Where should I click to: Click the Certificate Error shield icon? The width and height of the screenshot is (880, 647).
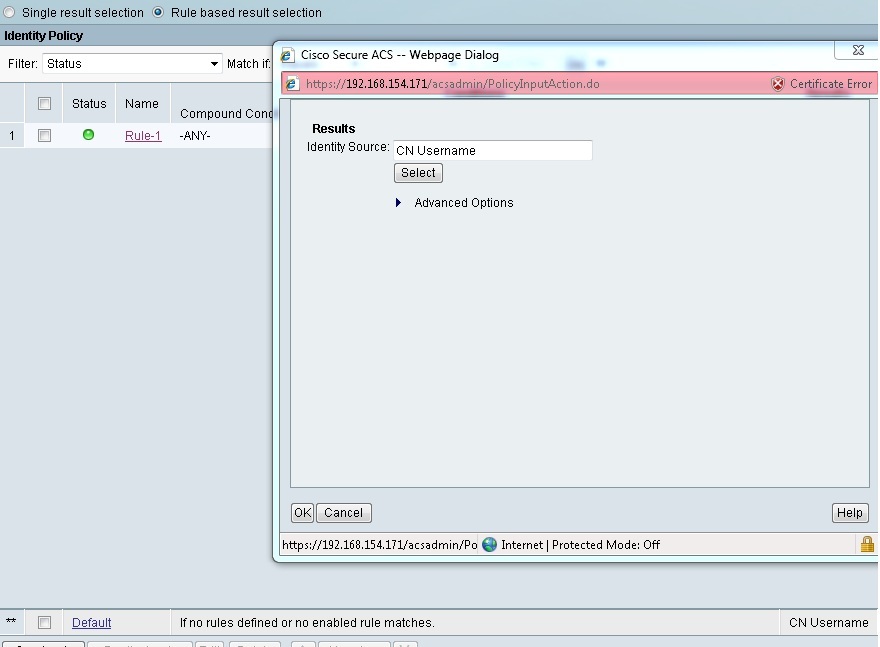click(x=777, y=84)
